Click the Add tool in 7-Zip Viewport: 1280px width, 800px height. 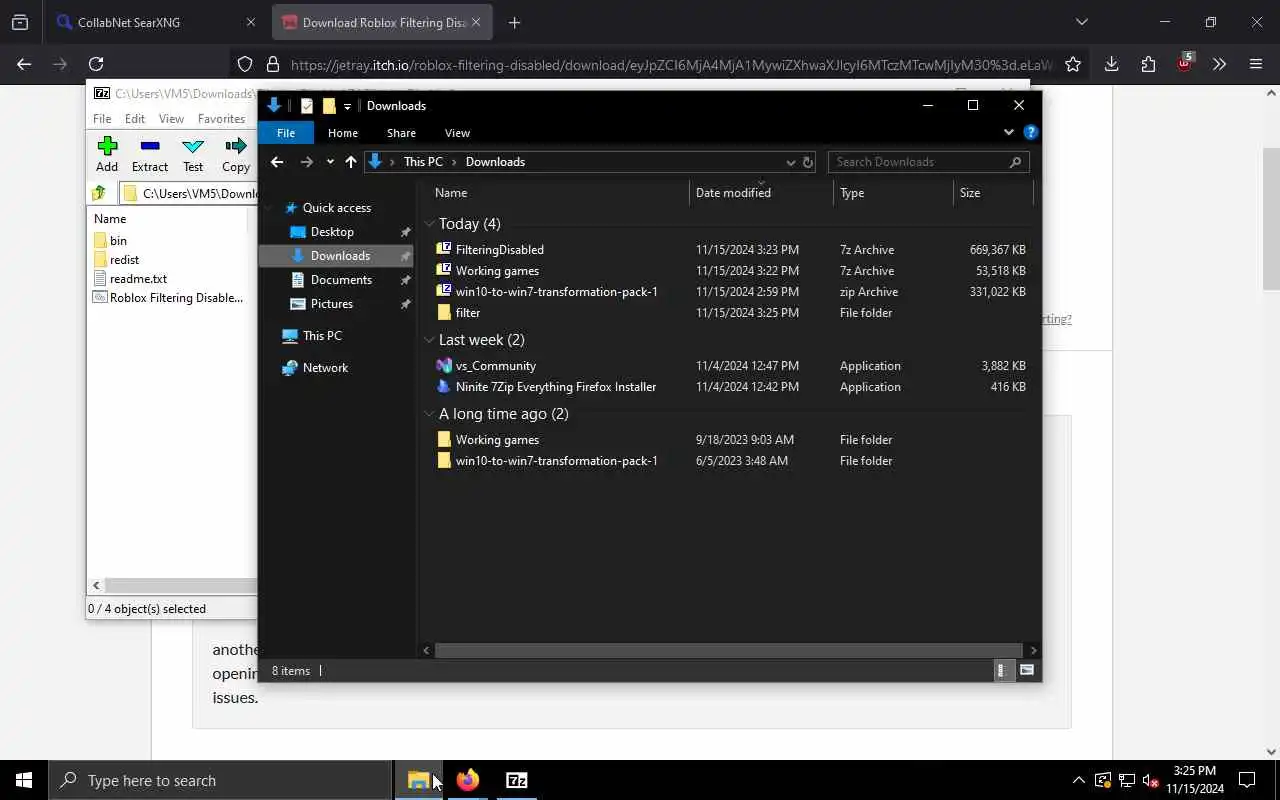(107, 154)
